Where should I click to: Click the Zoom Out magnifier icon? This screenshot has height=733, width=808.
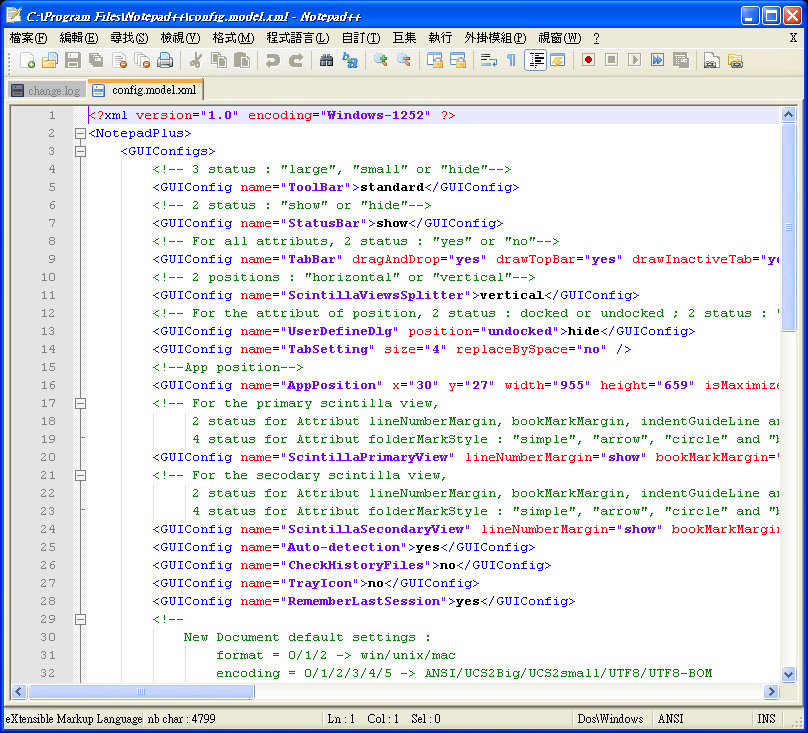(x=403, y=60)
